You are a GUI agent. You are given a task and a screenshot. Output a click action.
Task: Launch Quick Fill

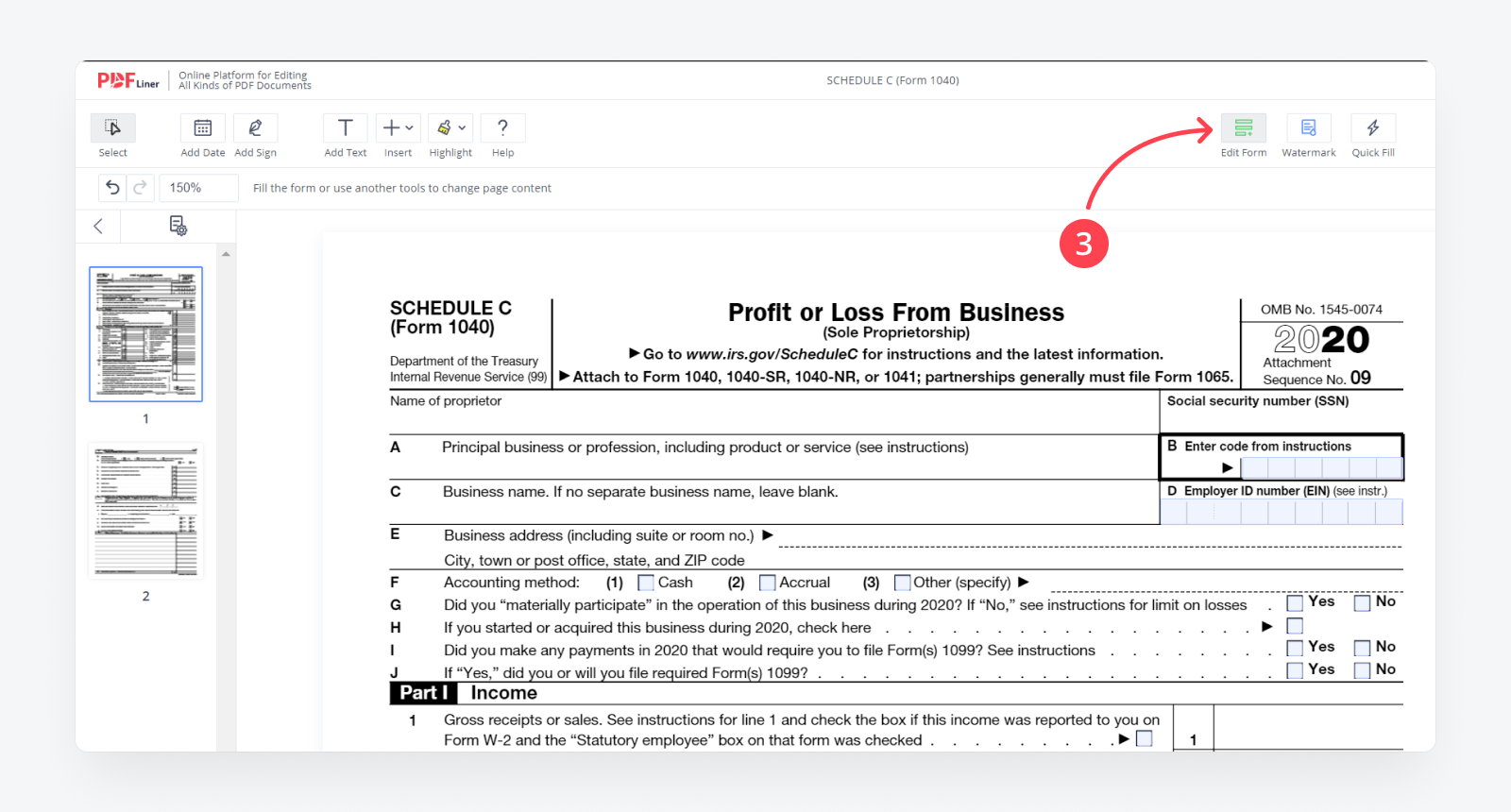[x=1372, y=128]
